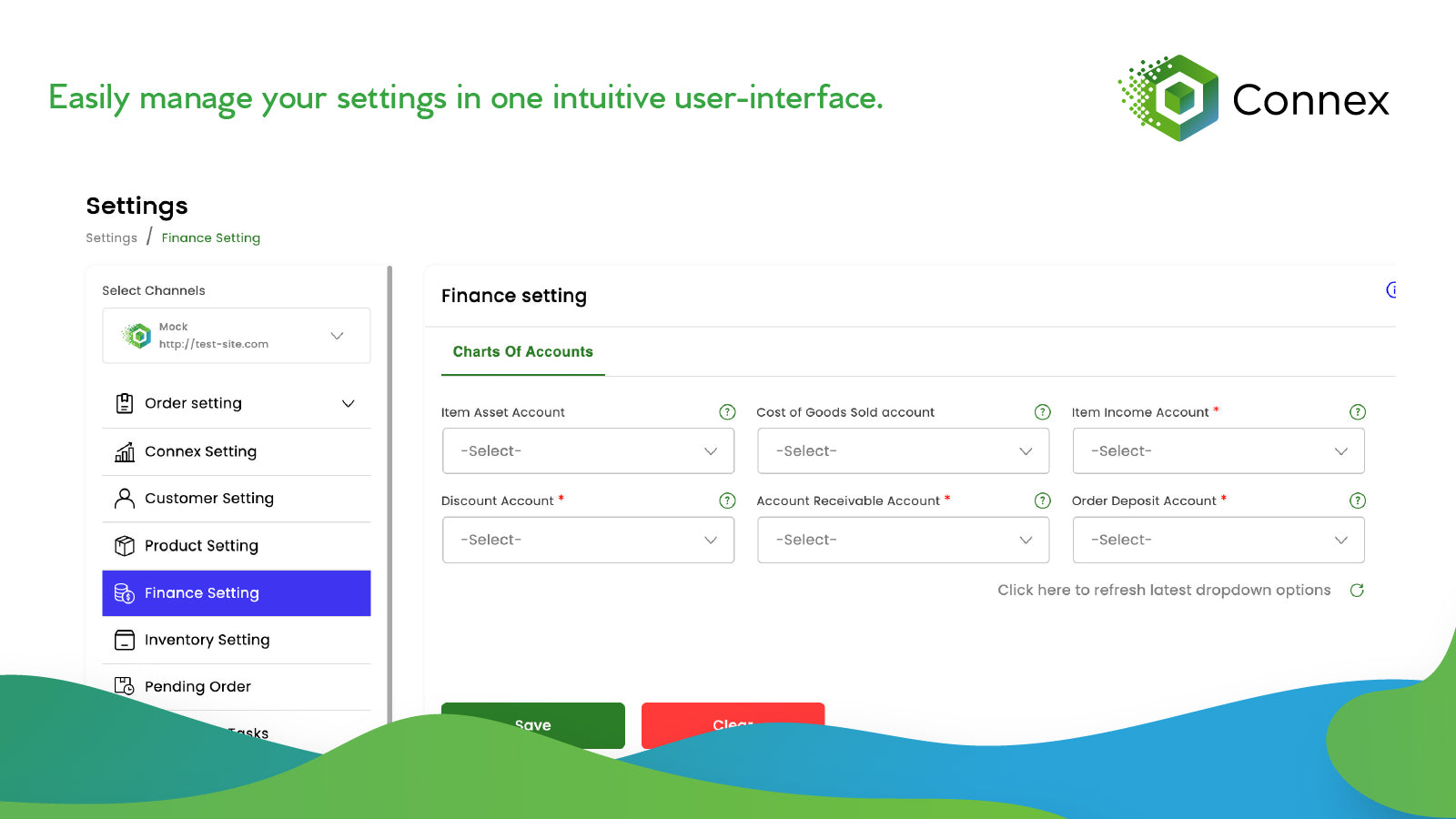Click the Settings breadcrumb link
This screenshot has width=1456, height=819.
tap(110, 238)
